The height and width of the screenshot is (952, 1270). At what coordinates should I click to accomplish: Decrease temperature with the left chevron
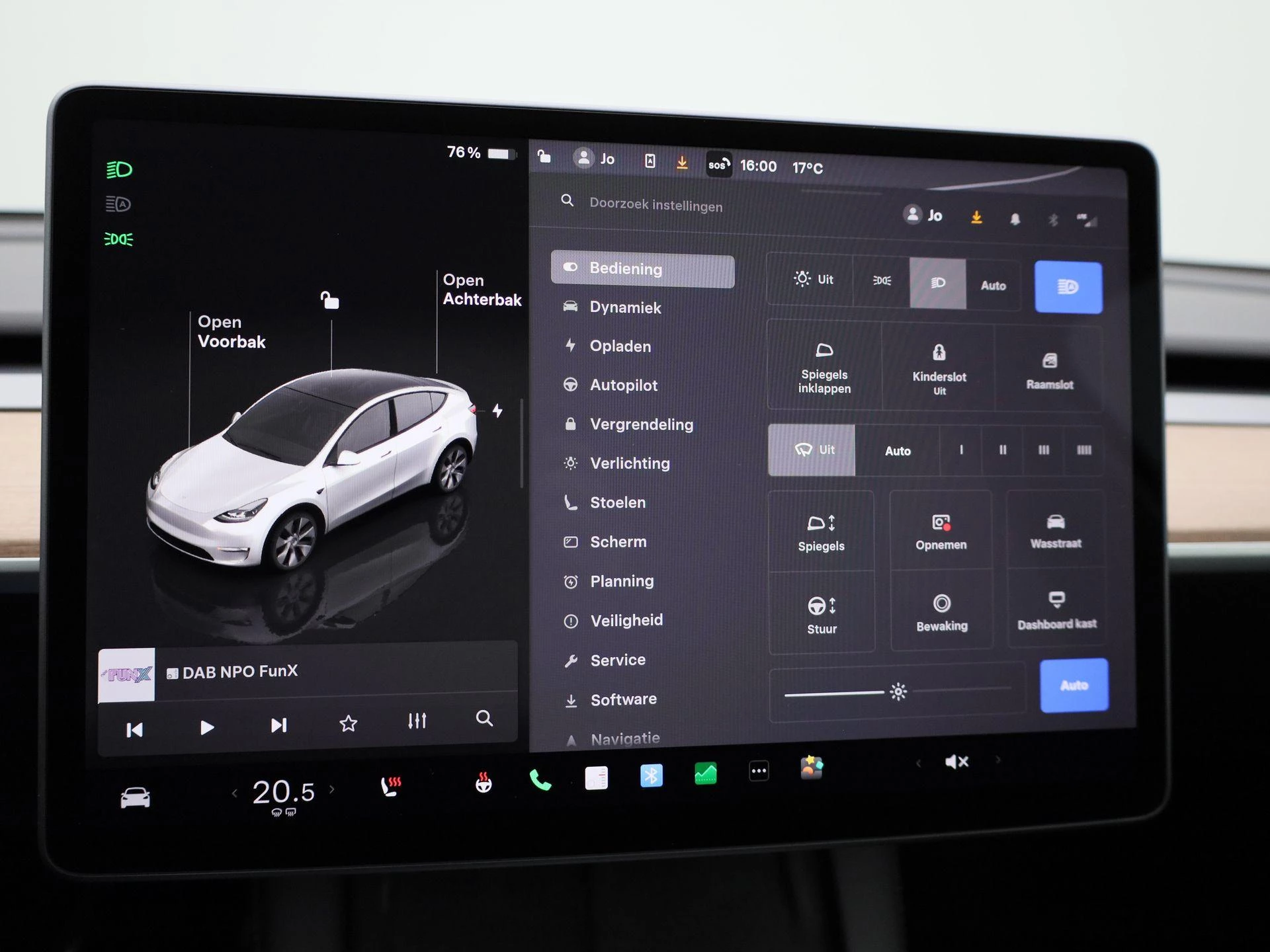(x=234, y=793)
